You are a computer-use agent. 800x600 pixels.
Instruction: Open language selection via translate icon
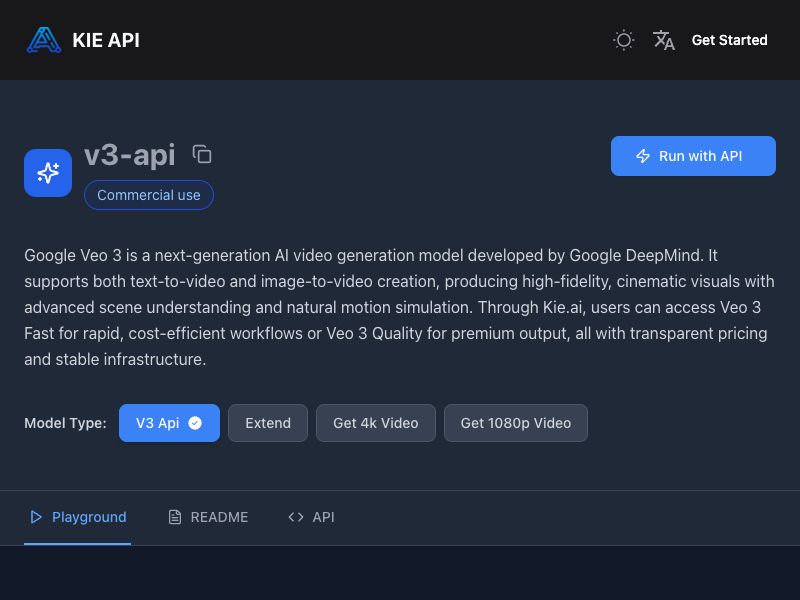663,40
